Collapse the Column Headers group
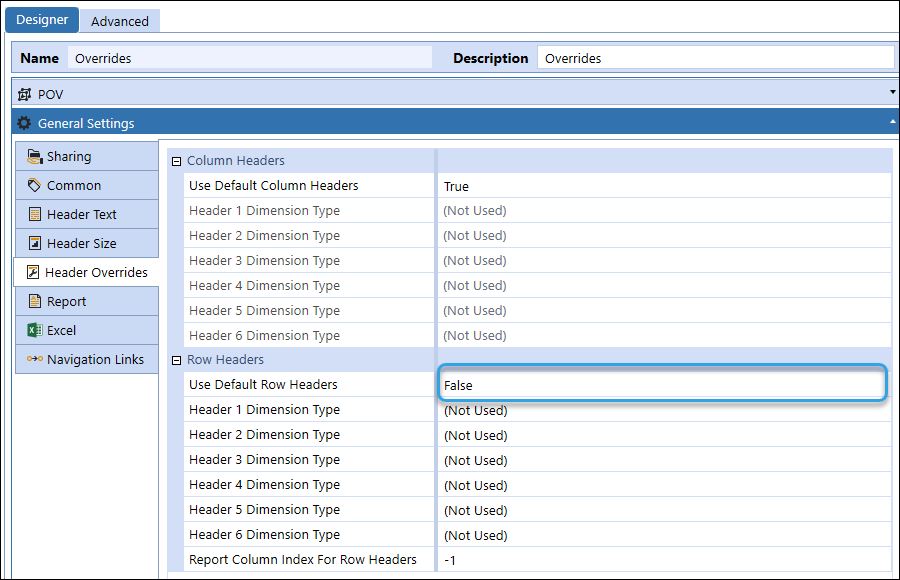 point(176,161)
